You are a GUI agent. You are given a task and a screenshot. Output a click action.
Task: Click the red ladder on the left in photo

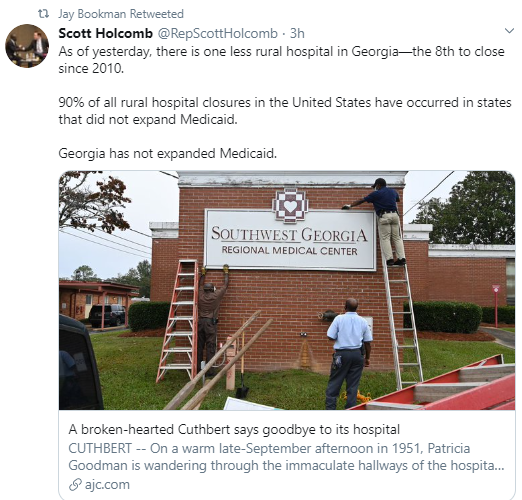(177, 320)
